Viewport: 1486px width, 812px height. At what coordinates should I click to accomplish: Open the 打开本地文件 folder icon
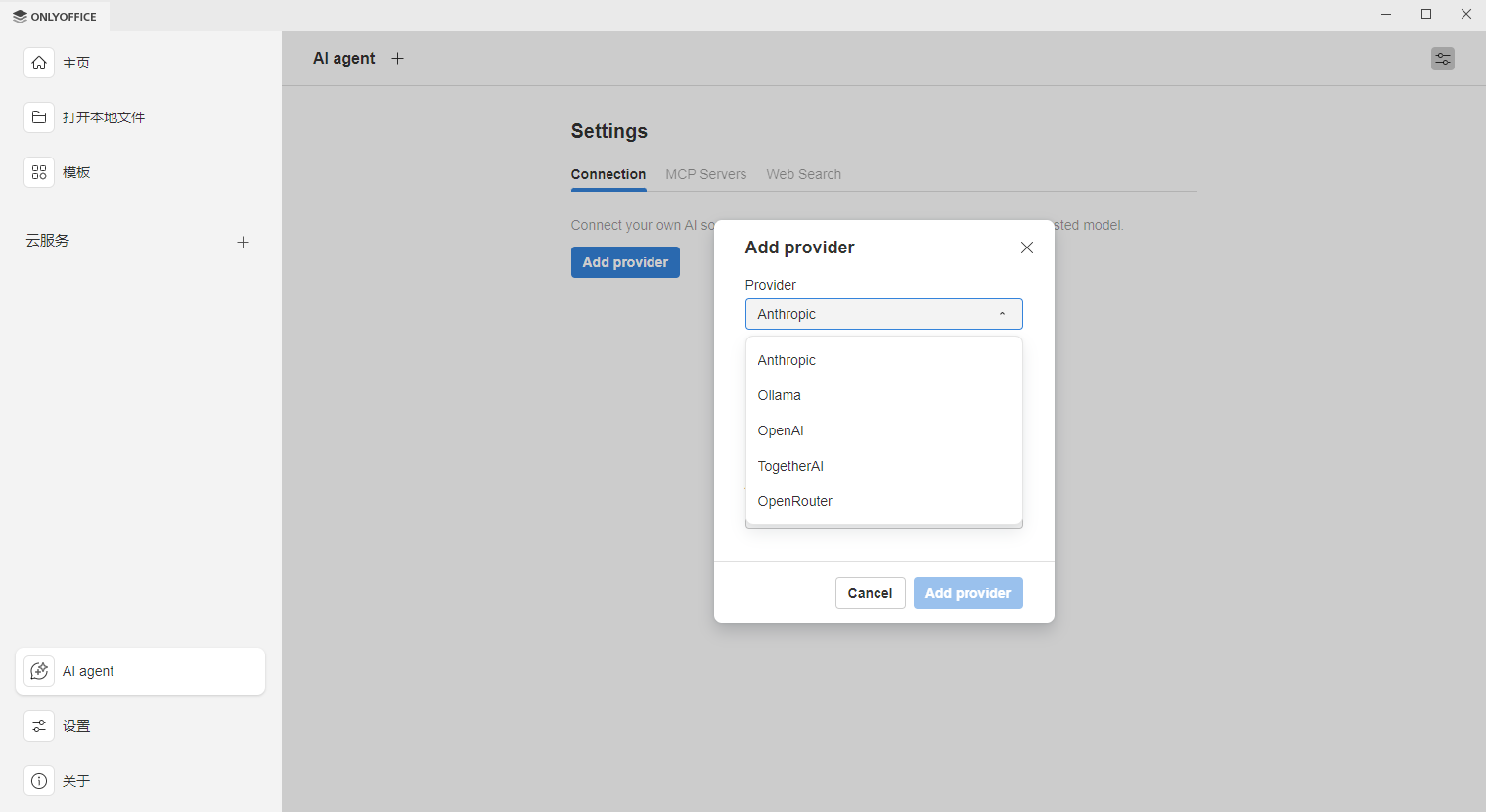(x=39, y=116)
